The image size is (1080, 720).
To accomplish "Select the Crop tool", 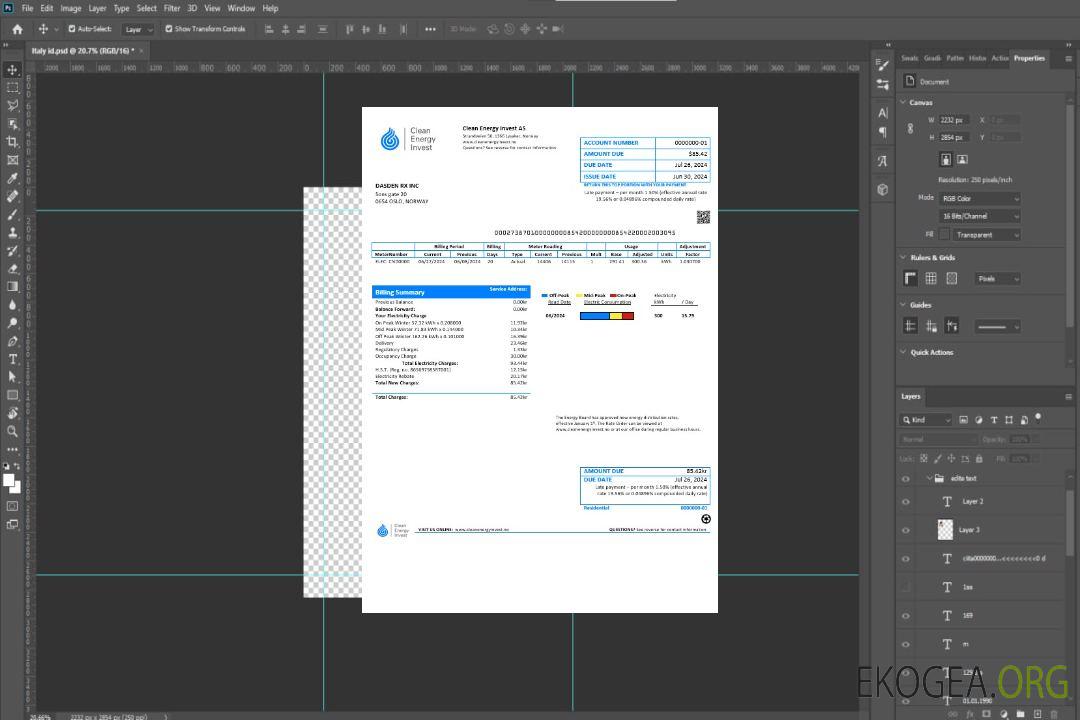I will (x=13, y=142).
